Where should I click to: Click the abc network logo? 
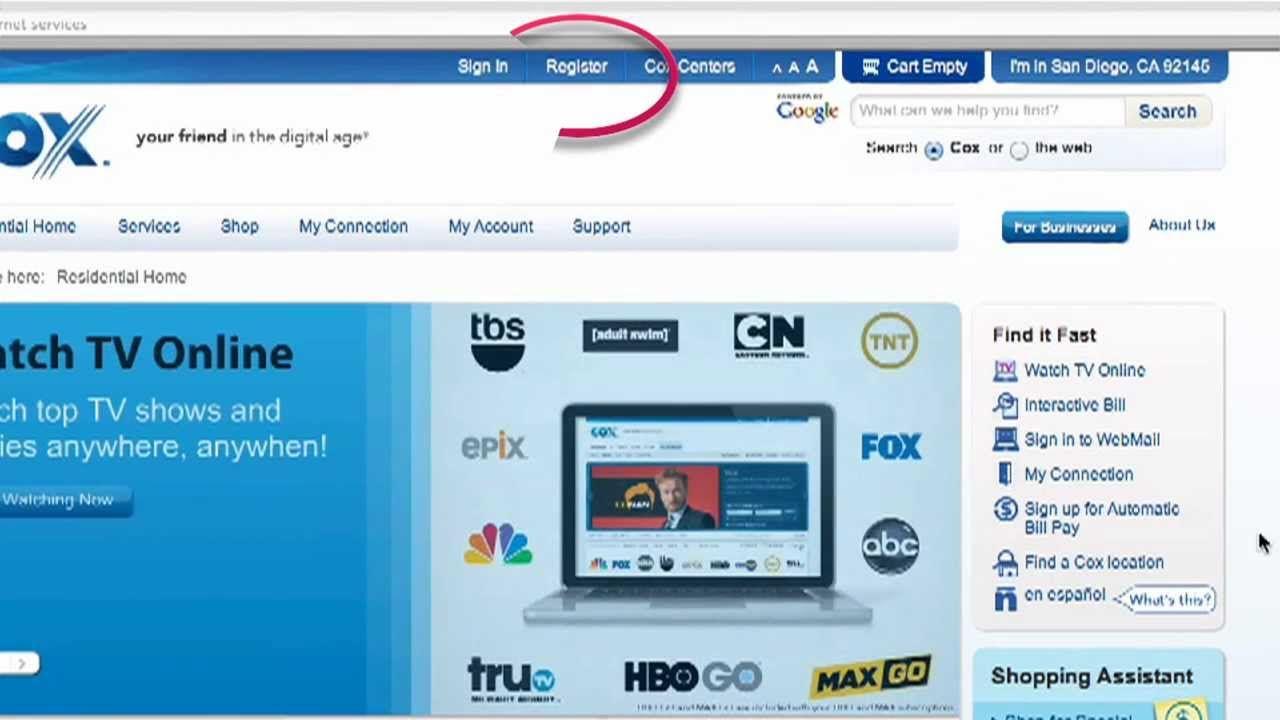click(x=890, y=546)
